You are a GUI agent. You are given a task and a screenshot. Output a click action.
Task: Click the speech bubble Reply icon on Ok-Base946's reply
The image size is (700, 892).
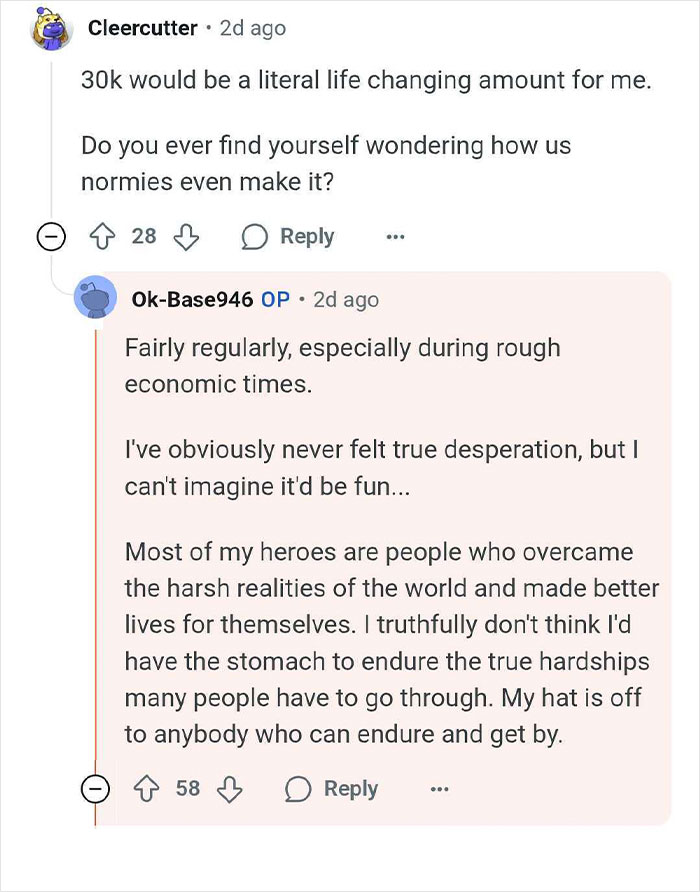296,788
